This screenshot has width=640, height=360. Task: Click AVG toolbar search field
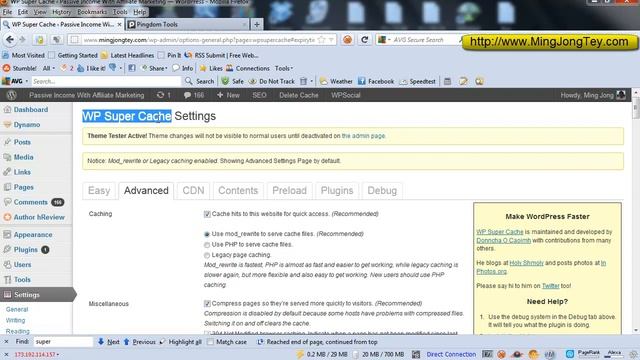(106, 81)
